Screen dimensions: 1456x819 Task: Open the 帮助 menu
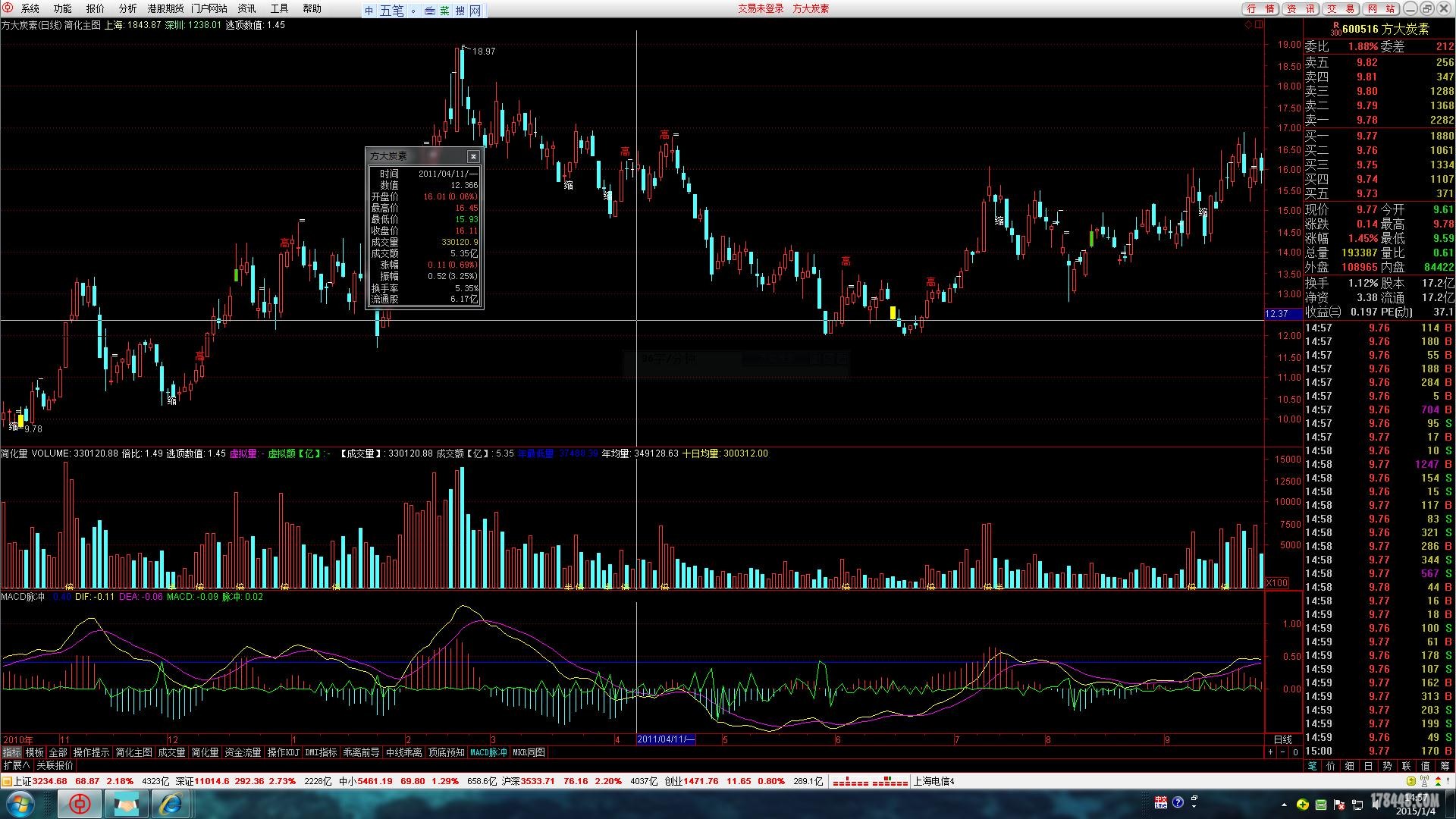312,8
